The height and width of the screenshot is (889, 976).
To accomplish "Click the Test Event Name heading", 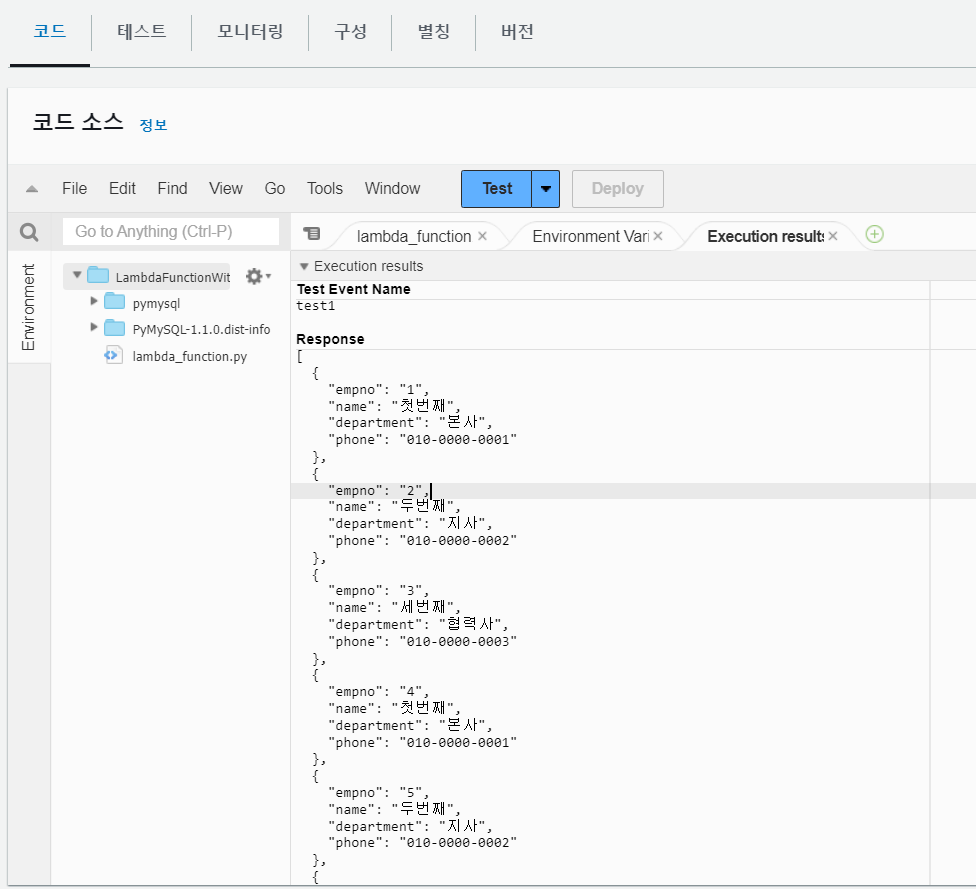I will click(354, 289).
